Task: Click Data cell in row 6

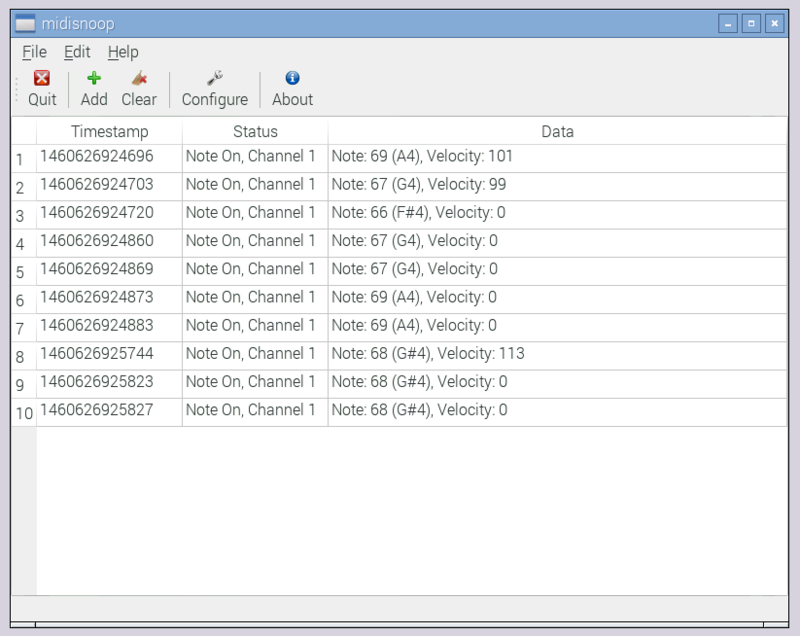Action: click(x=557, y=299)
